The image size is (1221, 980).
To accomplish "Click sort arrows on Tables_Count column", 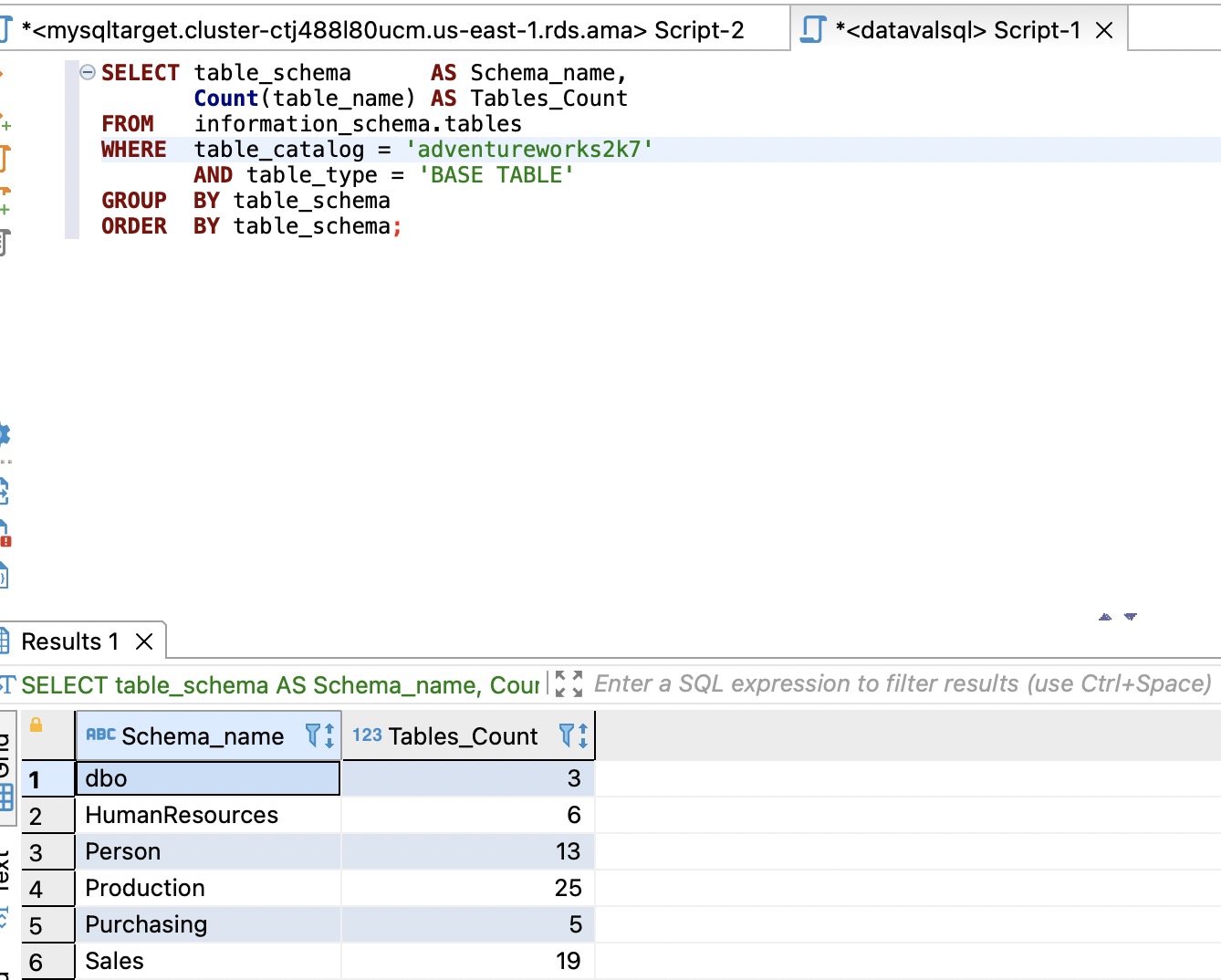I will (583, 735).
